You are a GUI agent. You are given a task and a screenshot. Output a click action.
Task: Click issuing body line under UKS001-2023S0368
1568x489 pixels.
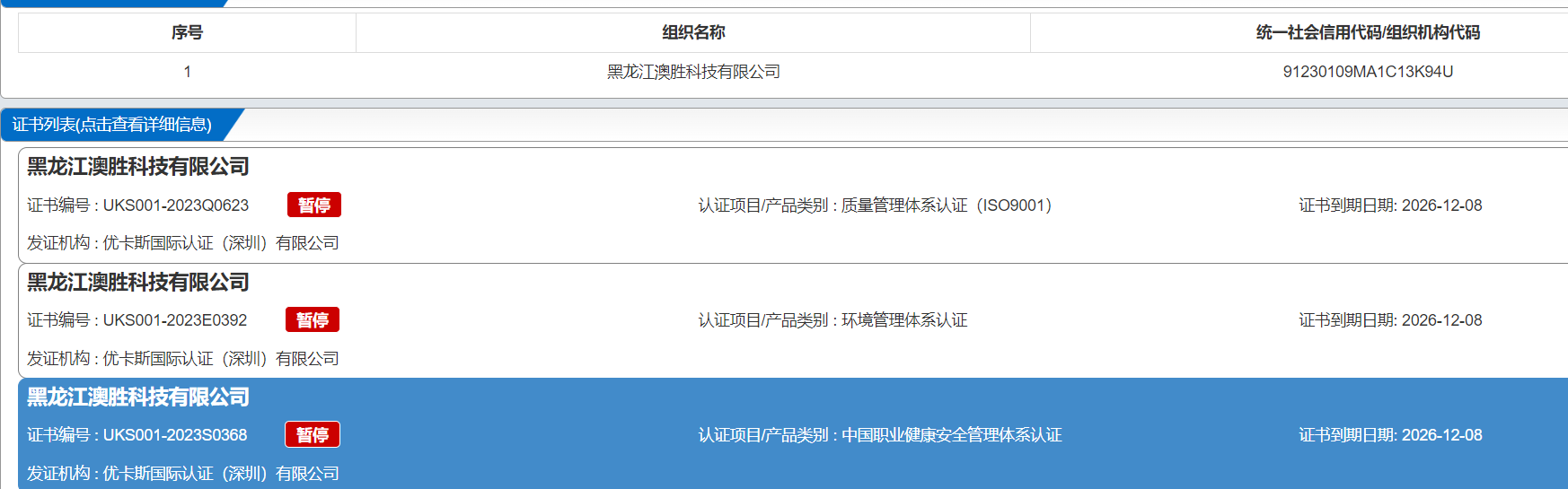[x=183, y=474]
